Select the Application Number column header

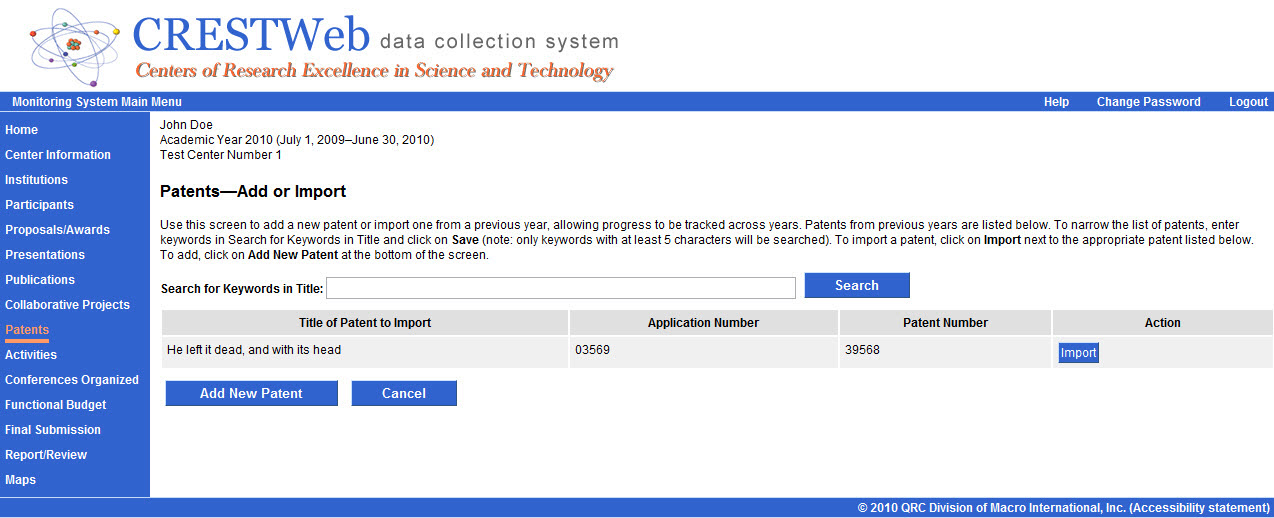(703, 323)
